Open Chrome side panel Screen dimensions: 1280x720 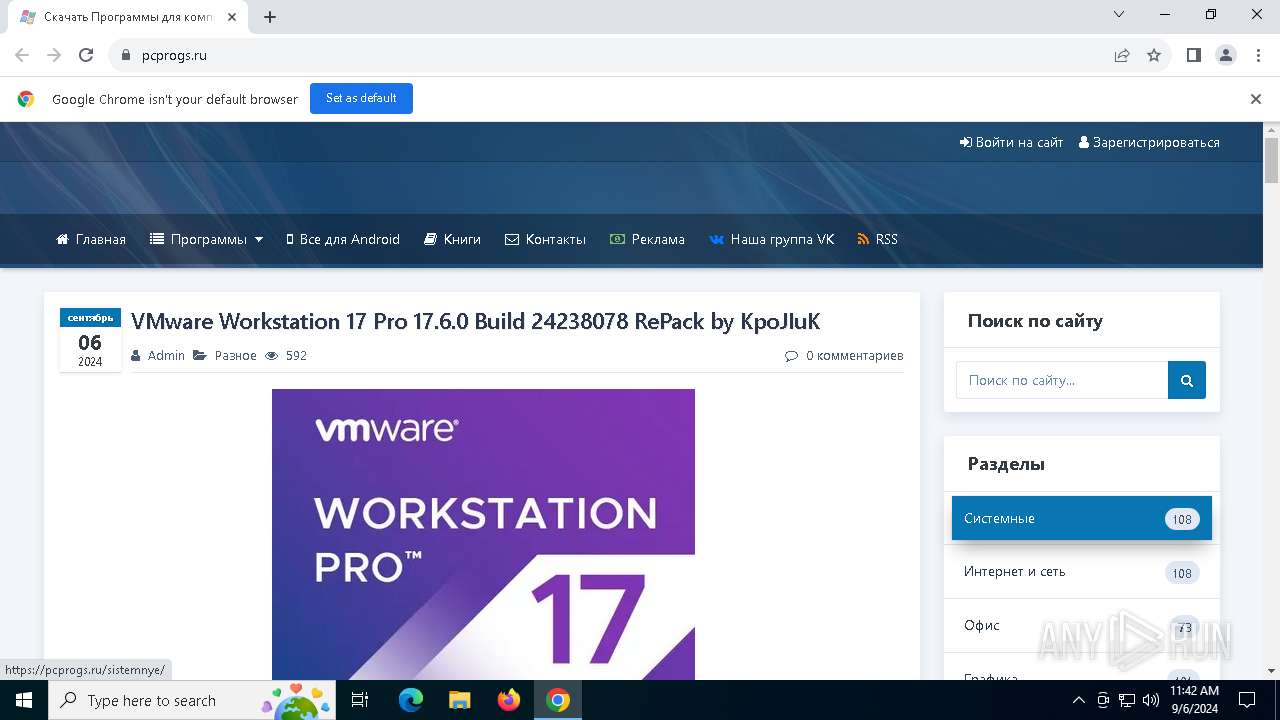pos(1194,55)
